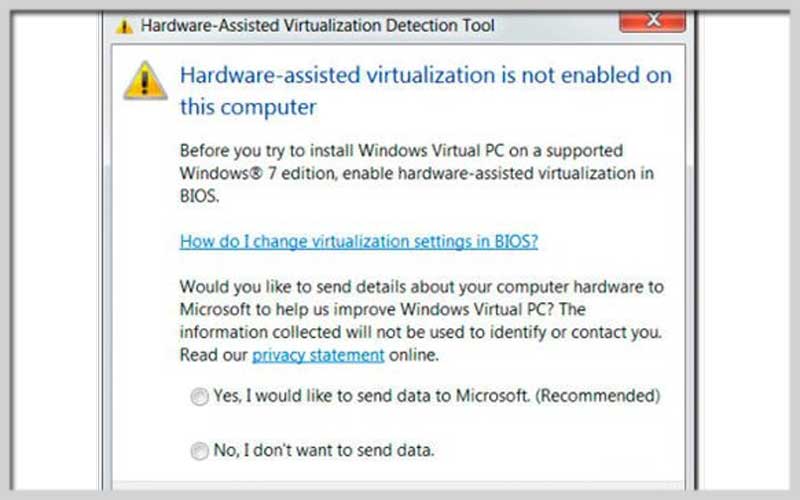This screenshot has height=500, width=800.
Task: Click the 'Microsoft to help us improve Windows Virtual PC?' line
Action: click(382, 309)
